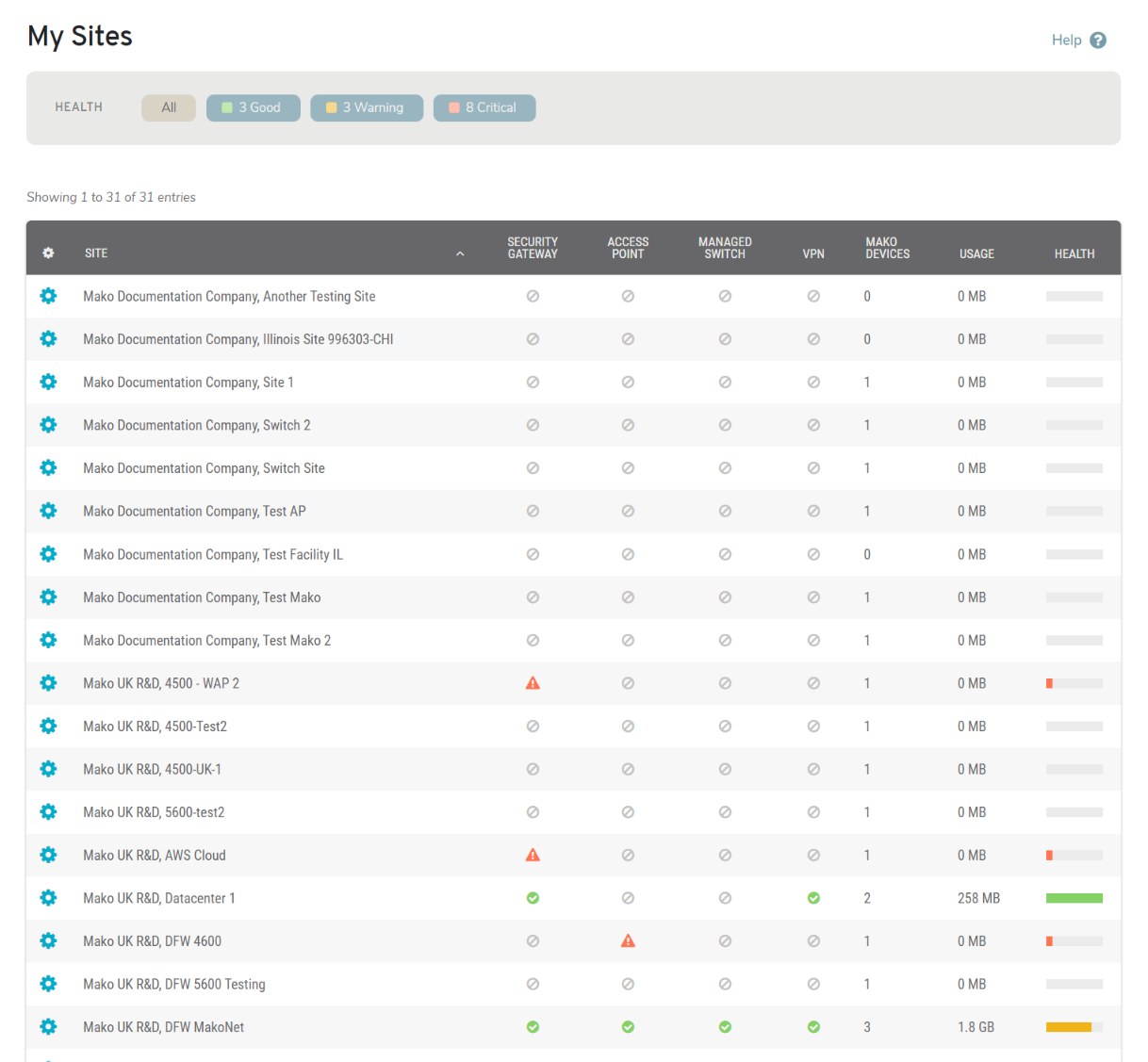The image size is (1148, 1062).
Task: Filter sites by 8 Critical health status
Action: click(484, 107)
